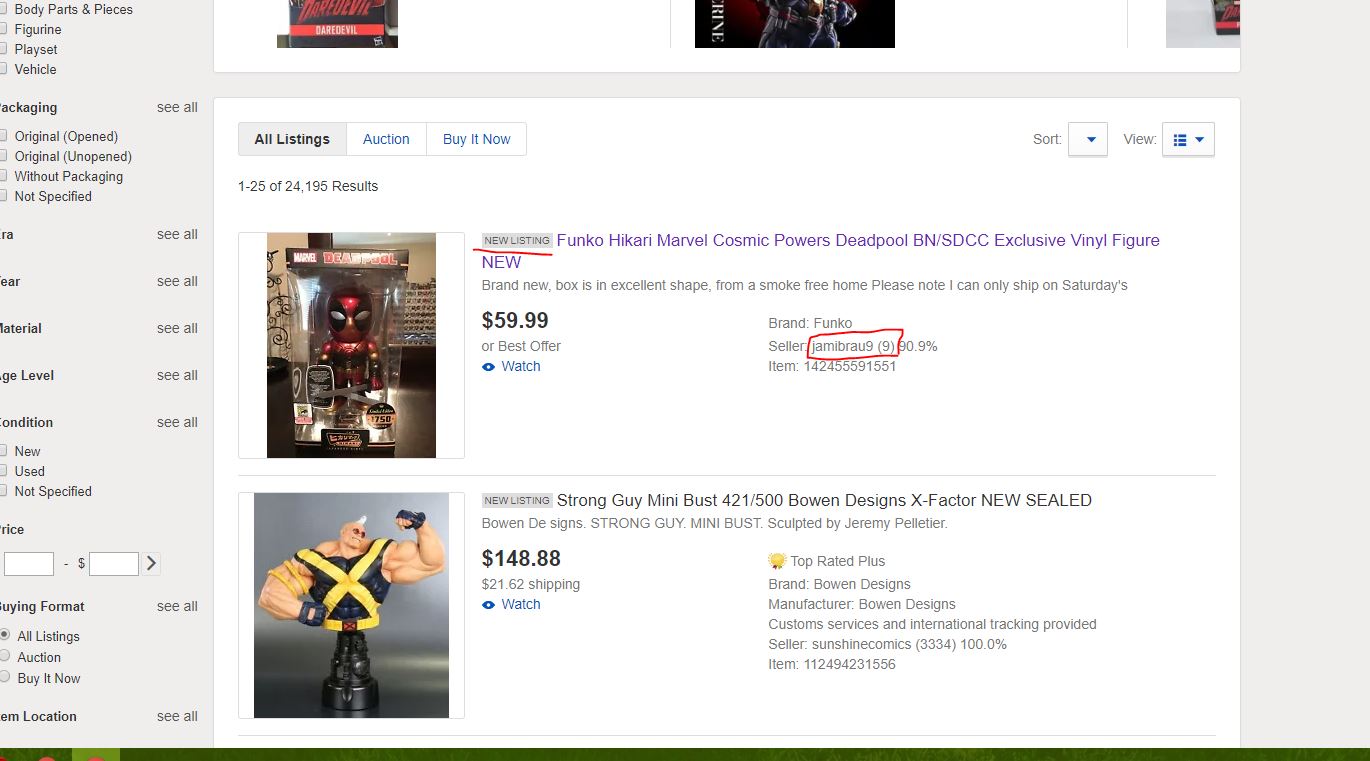
Task: Click the minimum price input field
Action: [29, 564]
